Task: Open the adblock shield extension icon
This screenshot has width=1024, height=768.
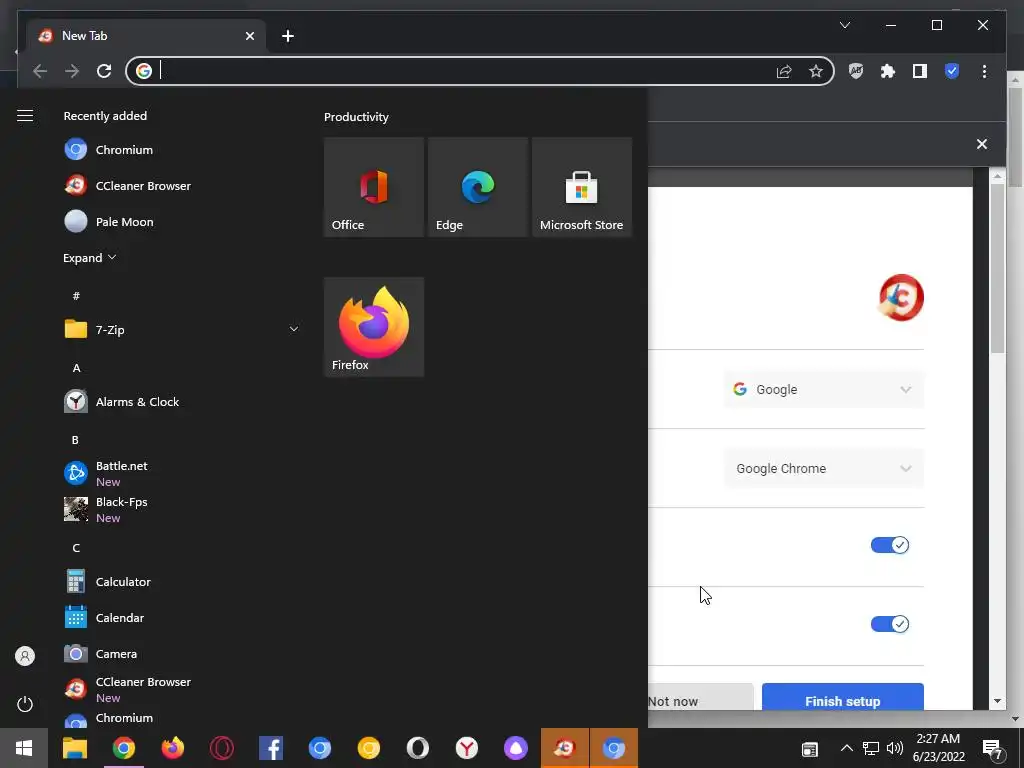Action: pyautogui.click(x=856, y=71)
